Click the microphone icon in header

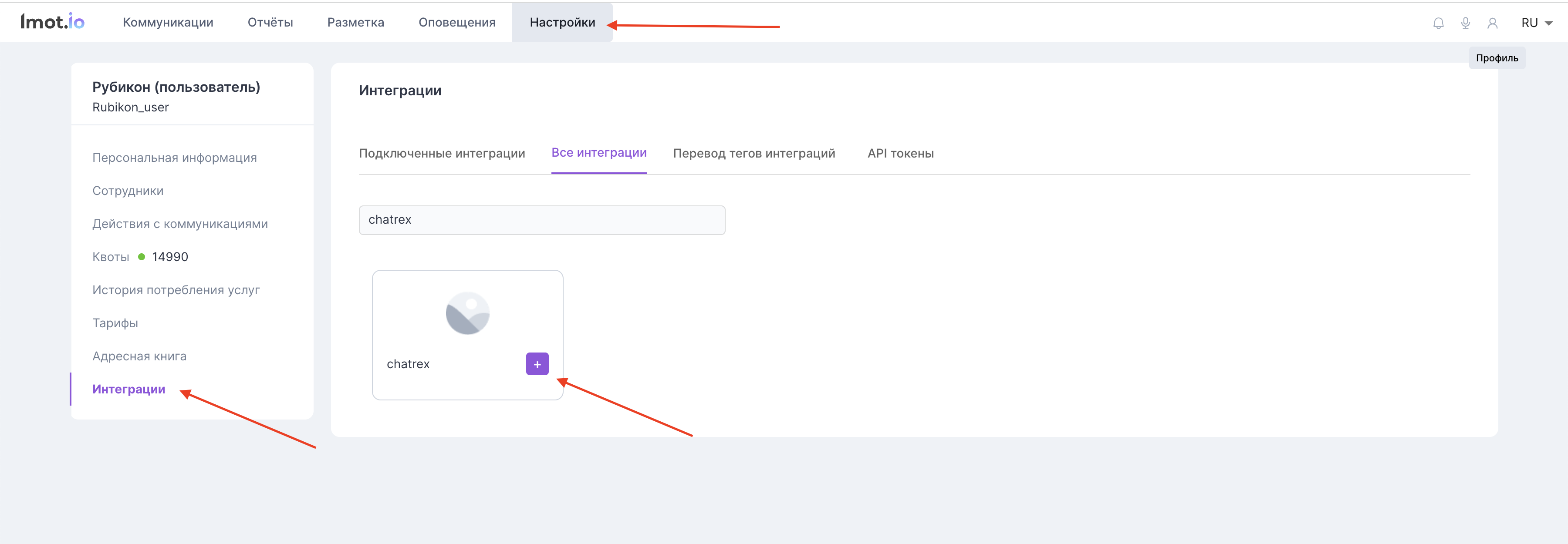coord(1465,23)
